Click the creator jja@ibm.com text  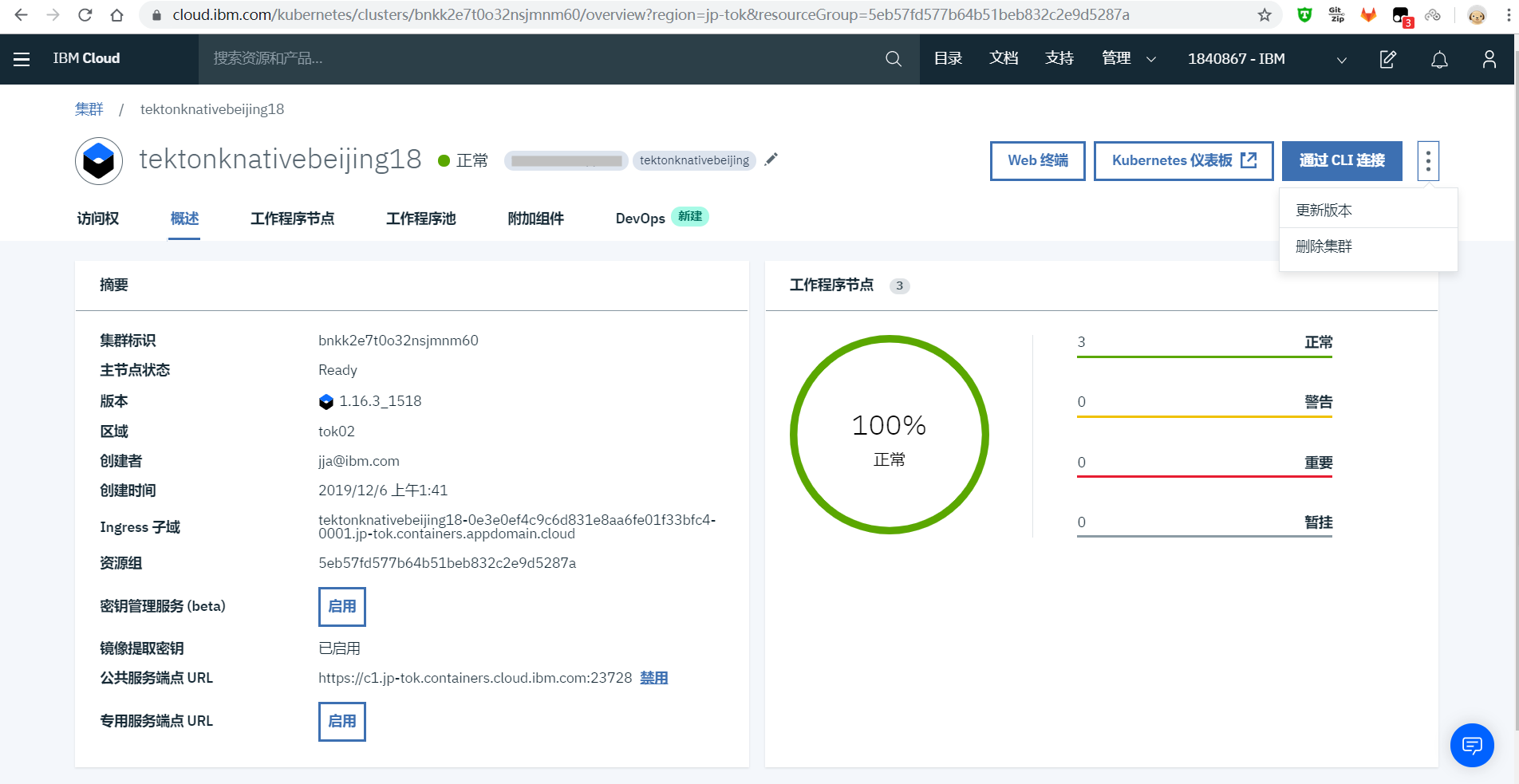359,461
